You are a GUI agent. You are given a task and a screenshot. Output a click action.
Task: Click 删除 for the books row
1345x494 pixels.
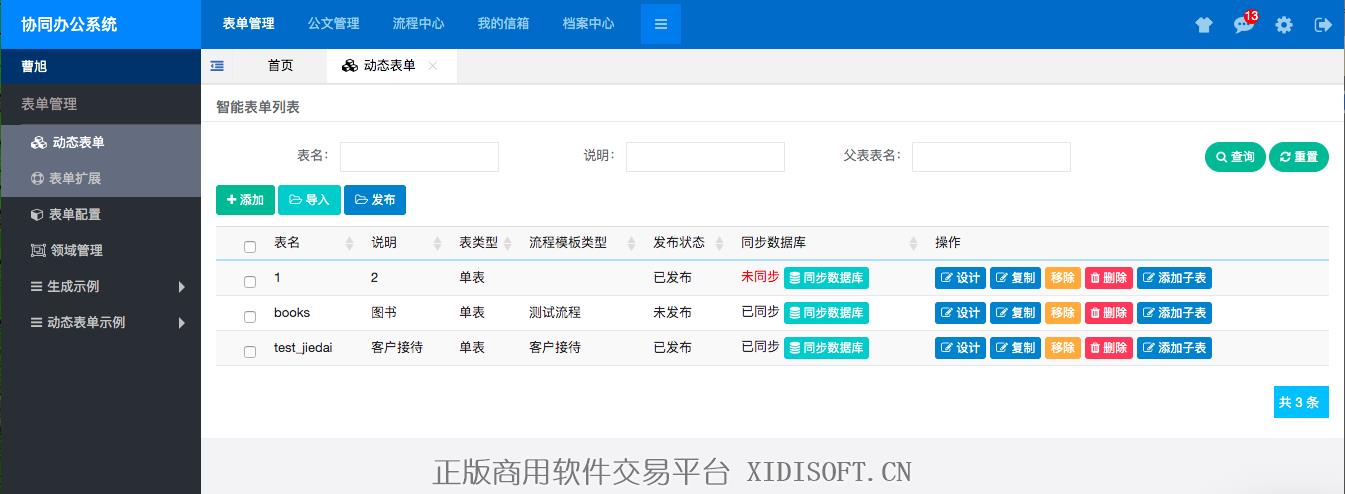click(1109, 313)
